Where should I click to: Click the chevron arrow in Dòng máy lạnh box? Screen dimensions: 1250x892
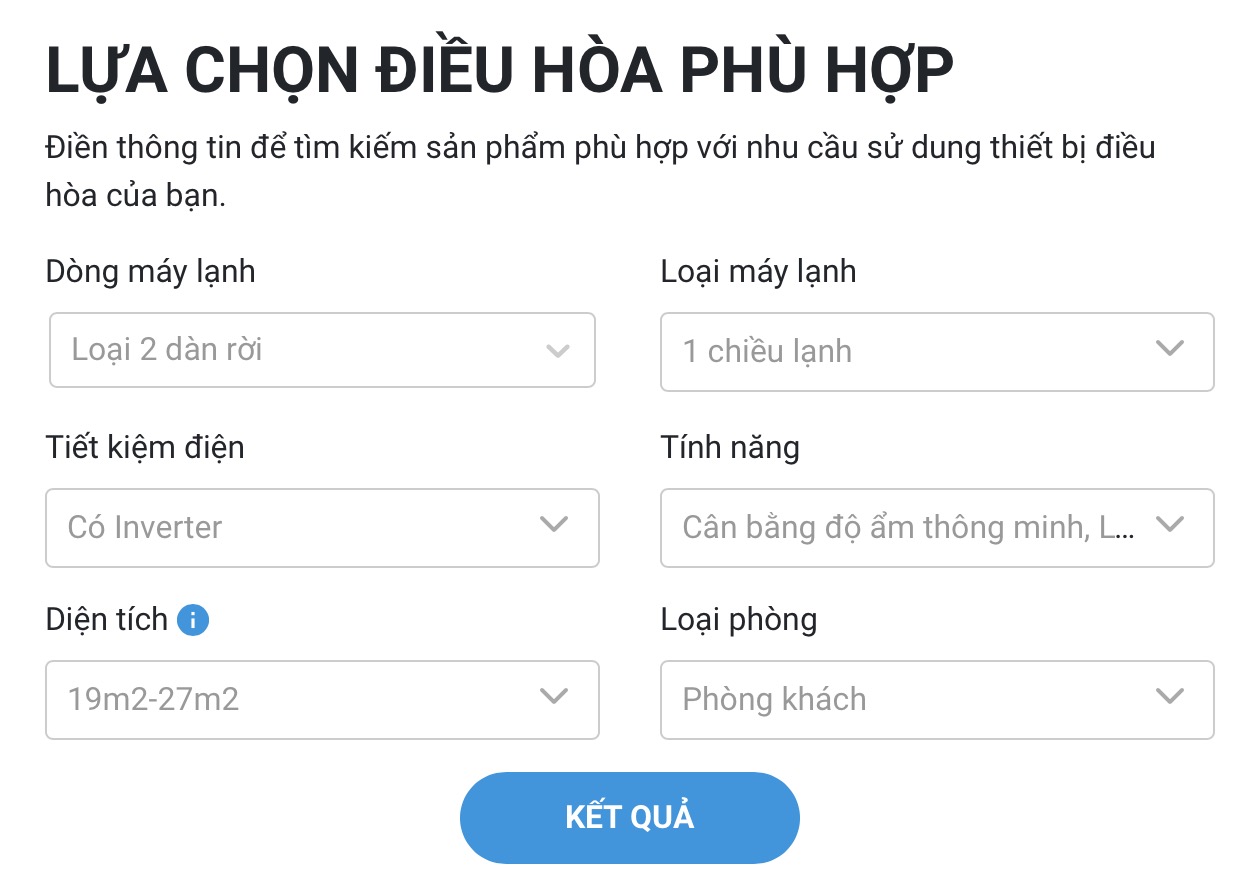tap(557, 351)
